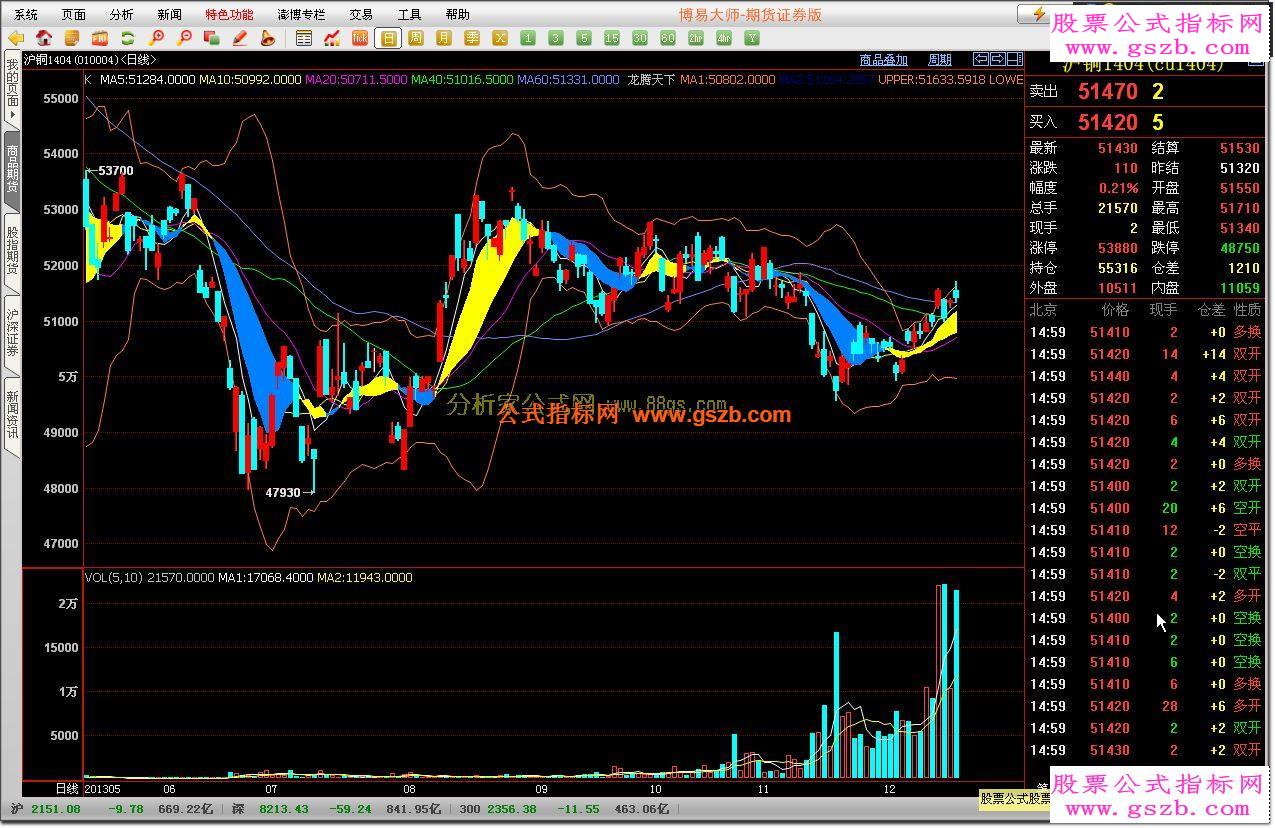Viewport: 1275px width, 828px height.
Task: Click the 日线 tab at chart bottom
Action: pyautogui.click(x=67, y=788)
